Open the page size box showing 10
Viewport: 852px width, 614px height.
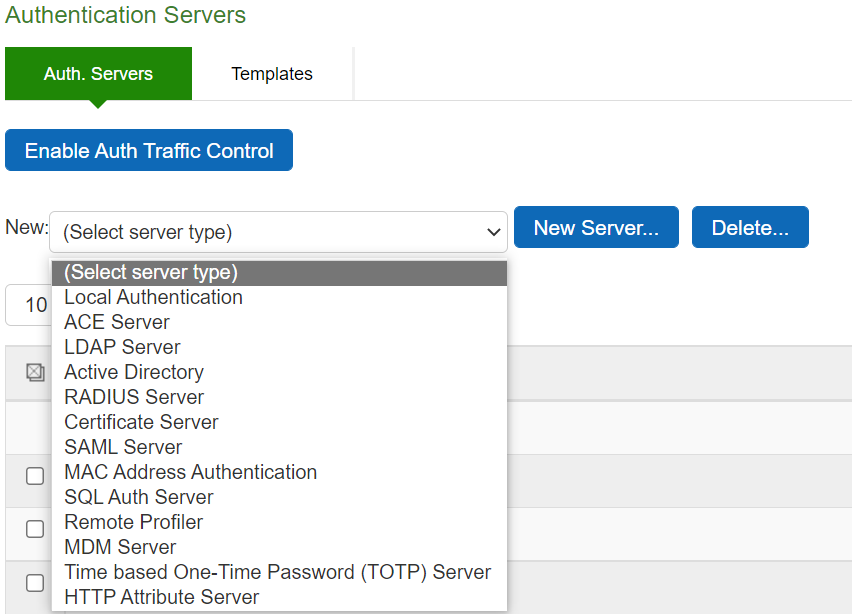(29, 305)
